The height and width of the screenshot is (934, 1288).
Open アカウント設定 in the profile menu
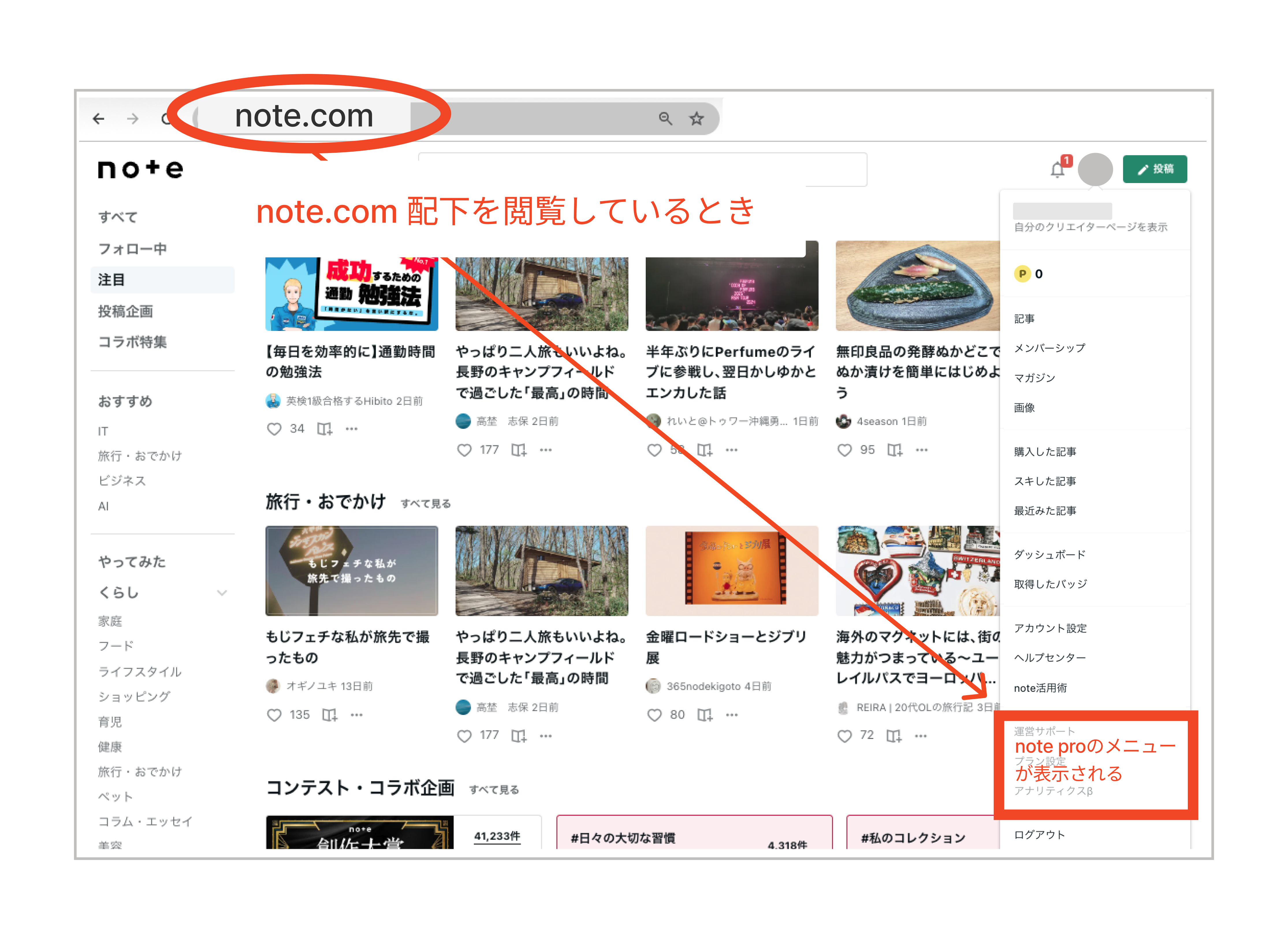pyautogui.click(x=1050, y=628)
